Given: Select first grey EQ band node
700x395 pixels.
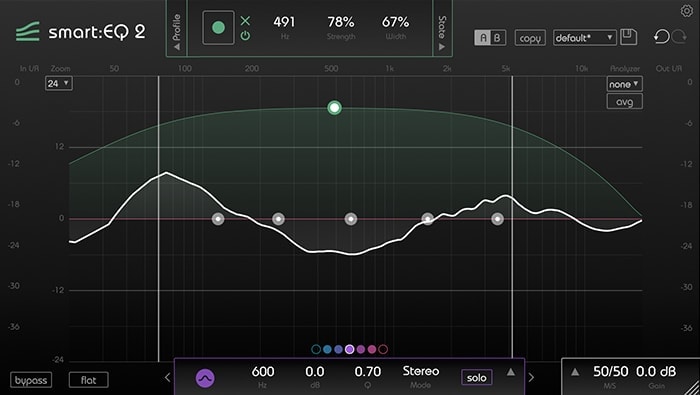Looking at the screenshot, I should click(x=218, y=219).
